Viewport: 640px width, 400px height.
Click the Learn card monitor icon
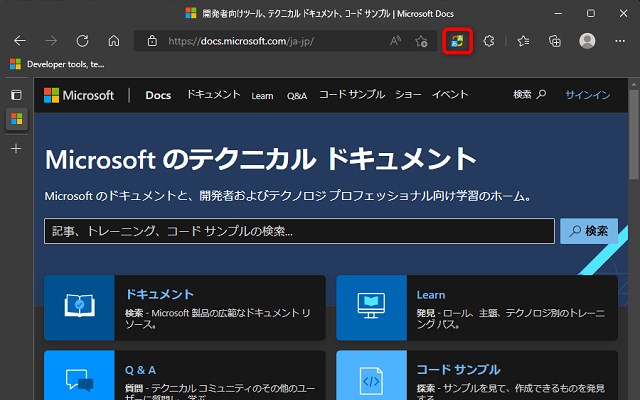(371, 306)
